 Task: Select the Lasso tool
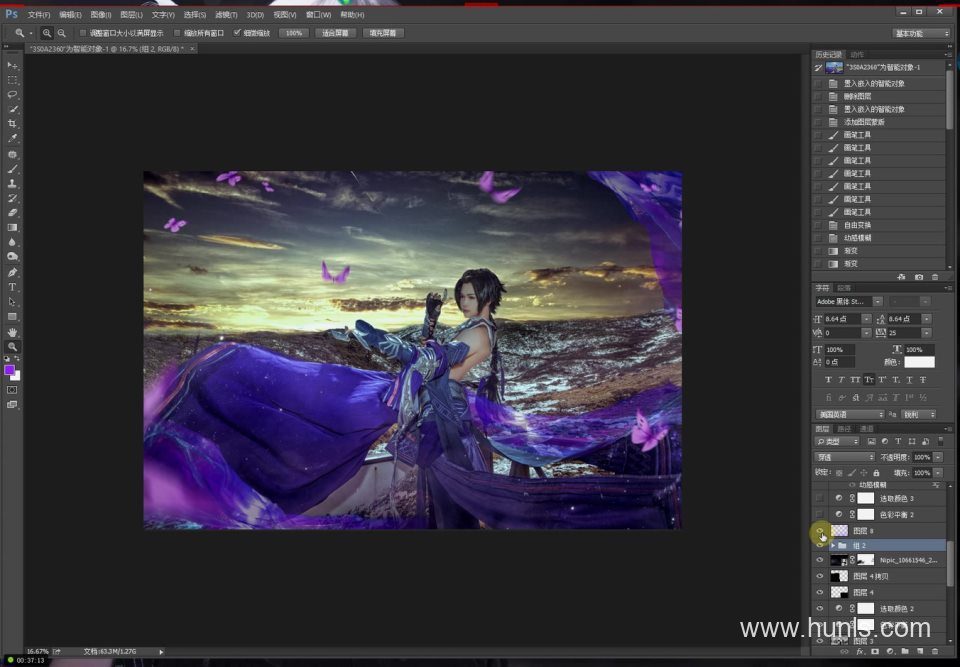(x=12, y=95)
